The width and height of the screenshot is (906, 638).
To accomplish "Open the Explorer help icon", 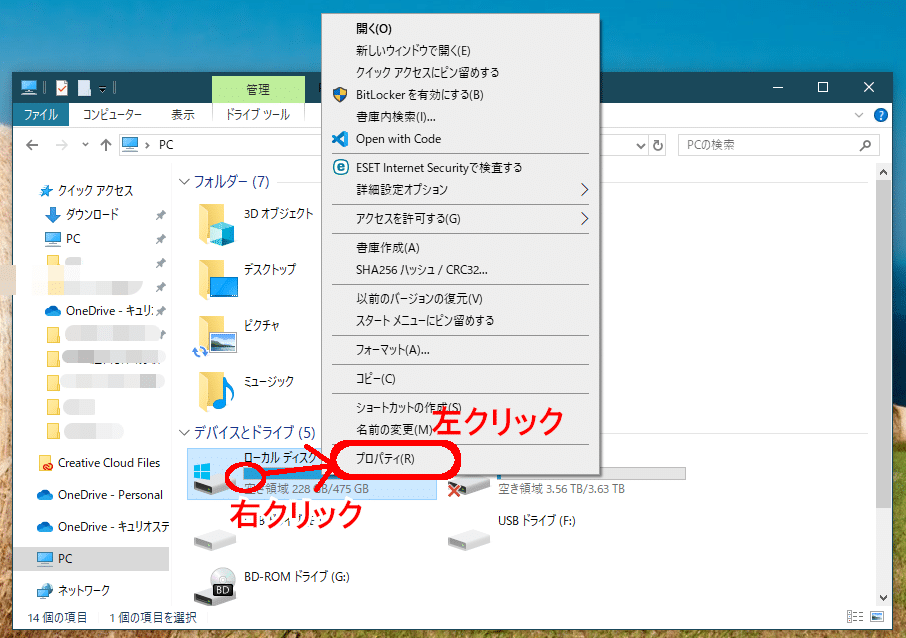I will point(881,115).
